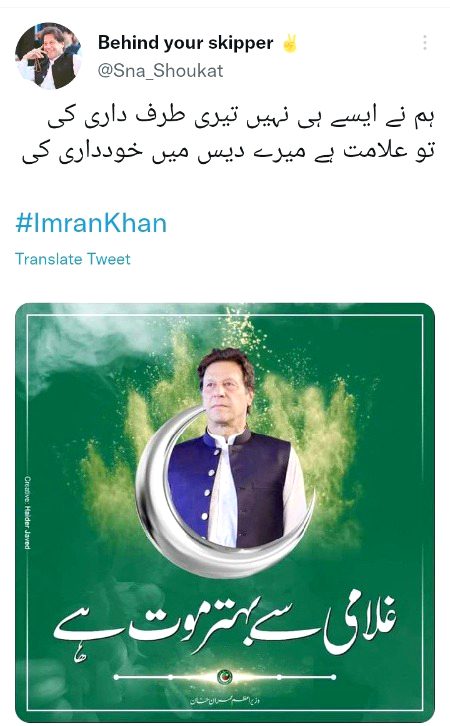The image size is (450, 726).
Task: Open the "Behind your skipper" display name
Action: [185, 43]
